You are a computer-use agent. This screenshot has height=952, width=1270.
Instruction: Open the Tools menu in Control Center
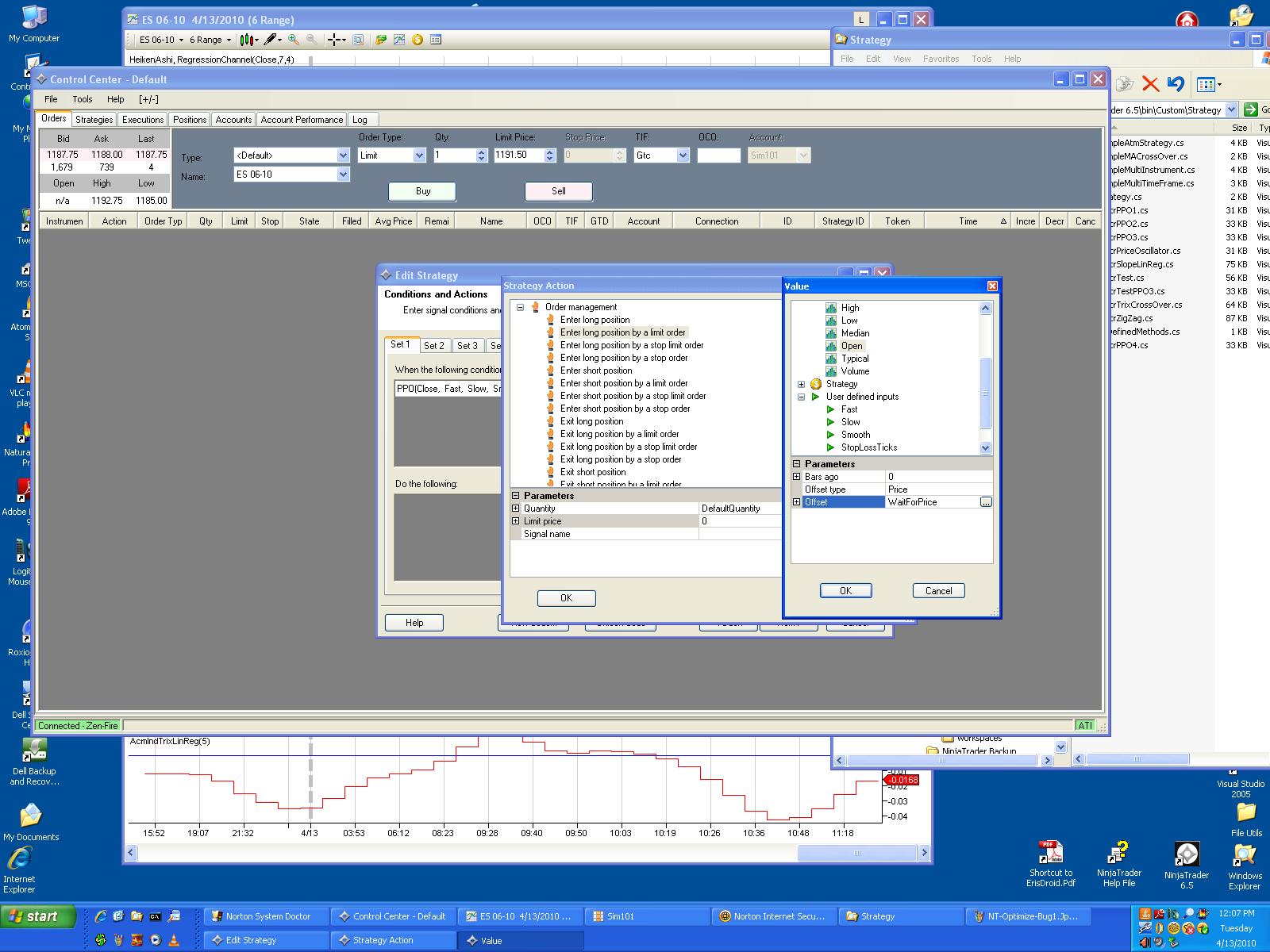83,99
